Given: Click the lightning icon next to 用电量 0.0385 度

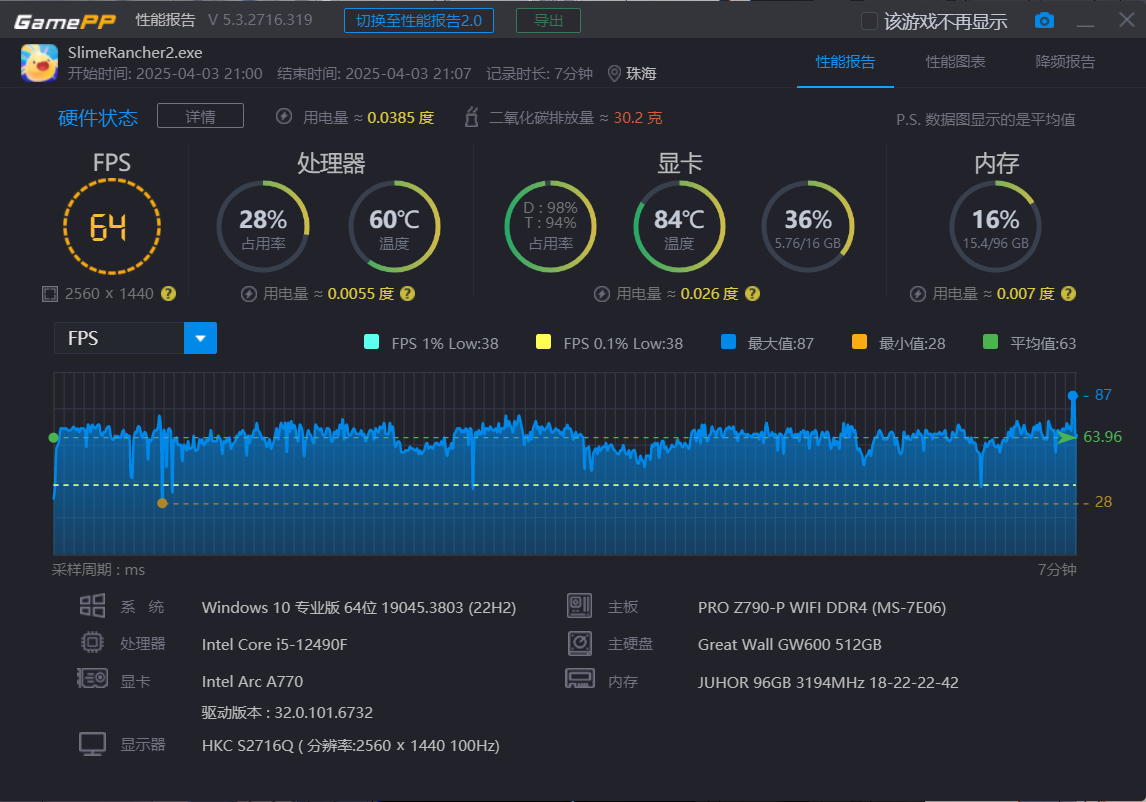Looking at the screenshot, I should (284, 117).
